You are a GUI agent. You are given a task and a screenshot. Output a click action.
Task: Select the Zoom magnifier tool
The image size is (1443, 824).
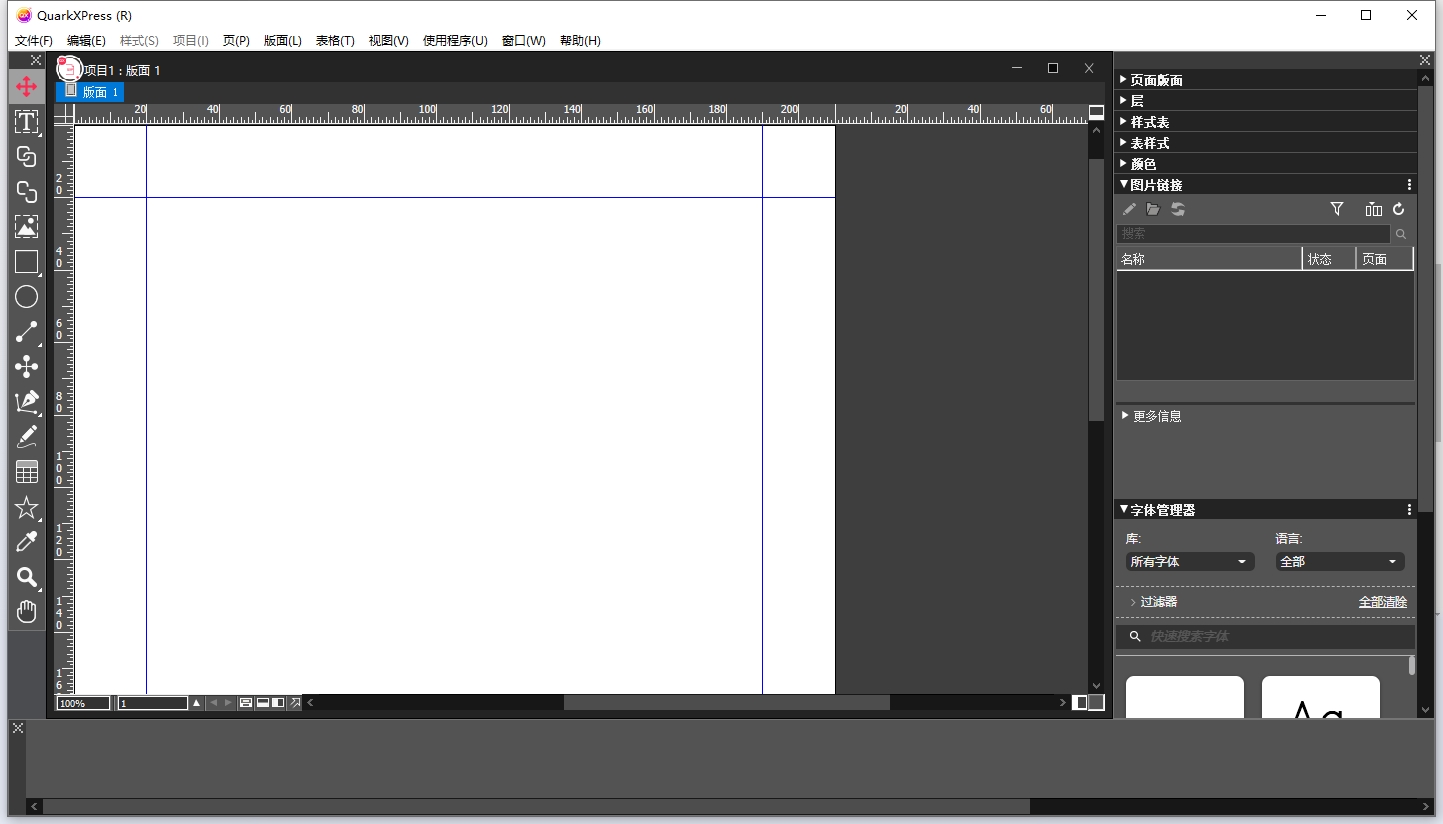pos(27,577)
